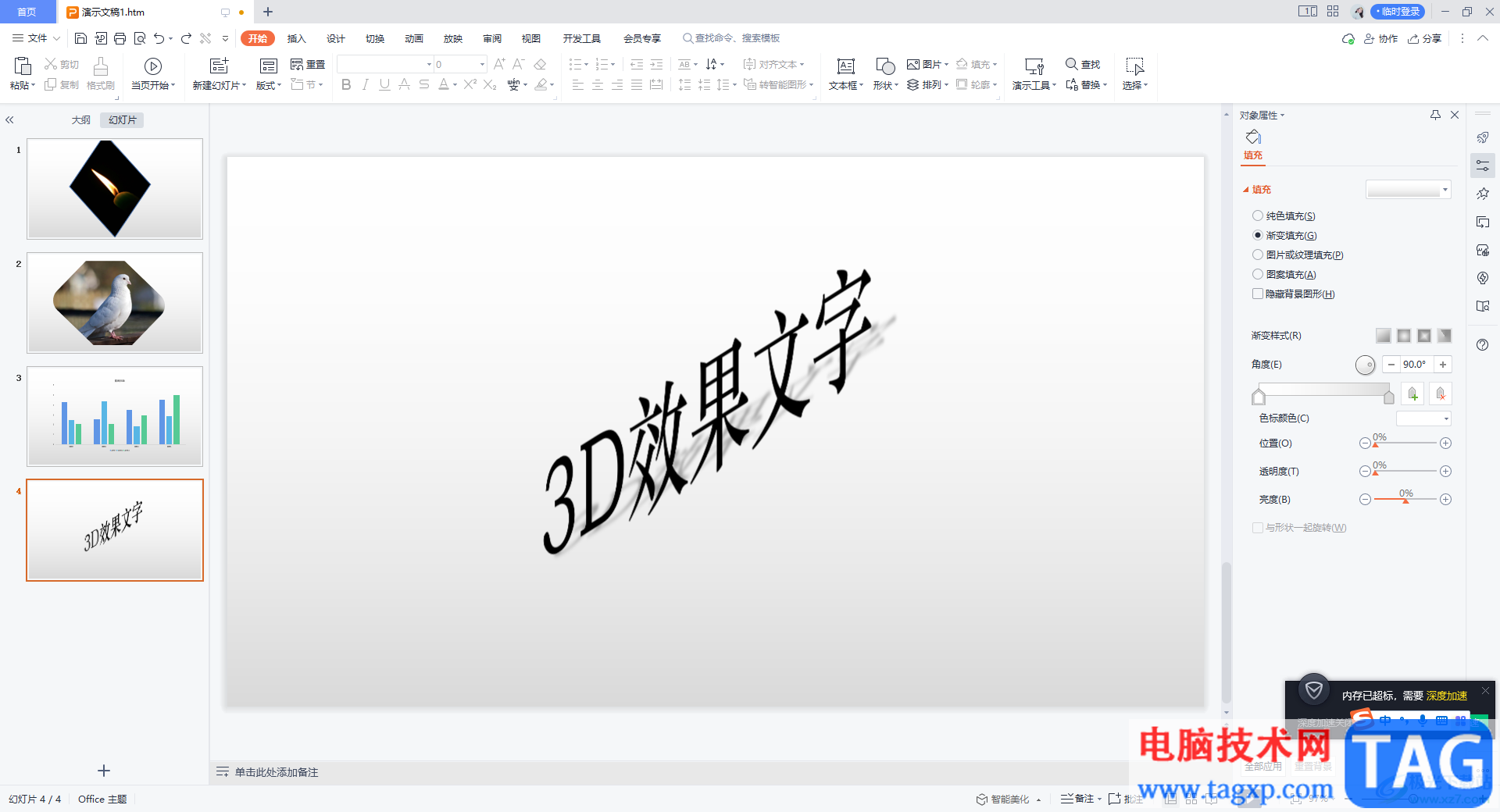Select Picture or texture fill option
Image resolution: width=1500 pixels, height=812 pixels.
pos(1258,255)
